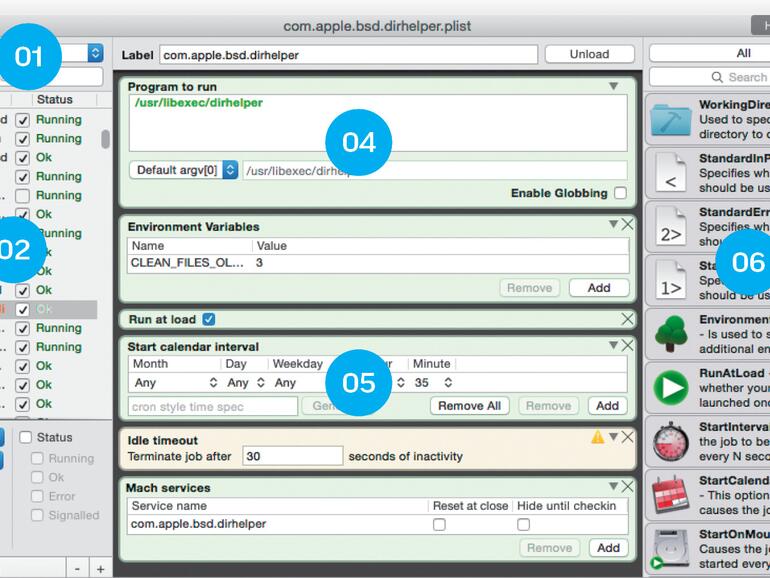Add an environment variable

pos(599,288)
